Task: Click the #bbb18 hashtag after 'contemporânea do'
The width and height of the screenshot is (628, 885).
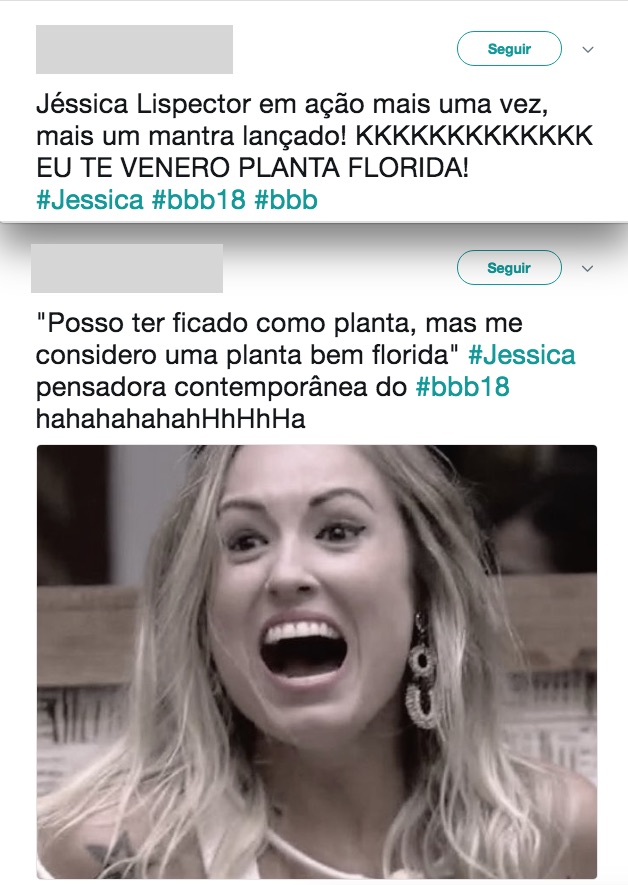Action: coord(463,387)
